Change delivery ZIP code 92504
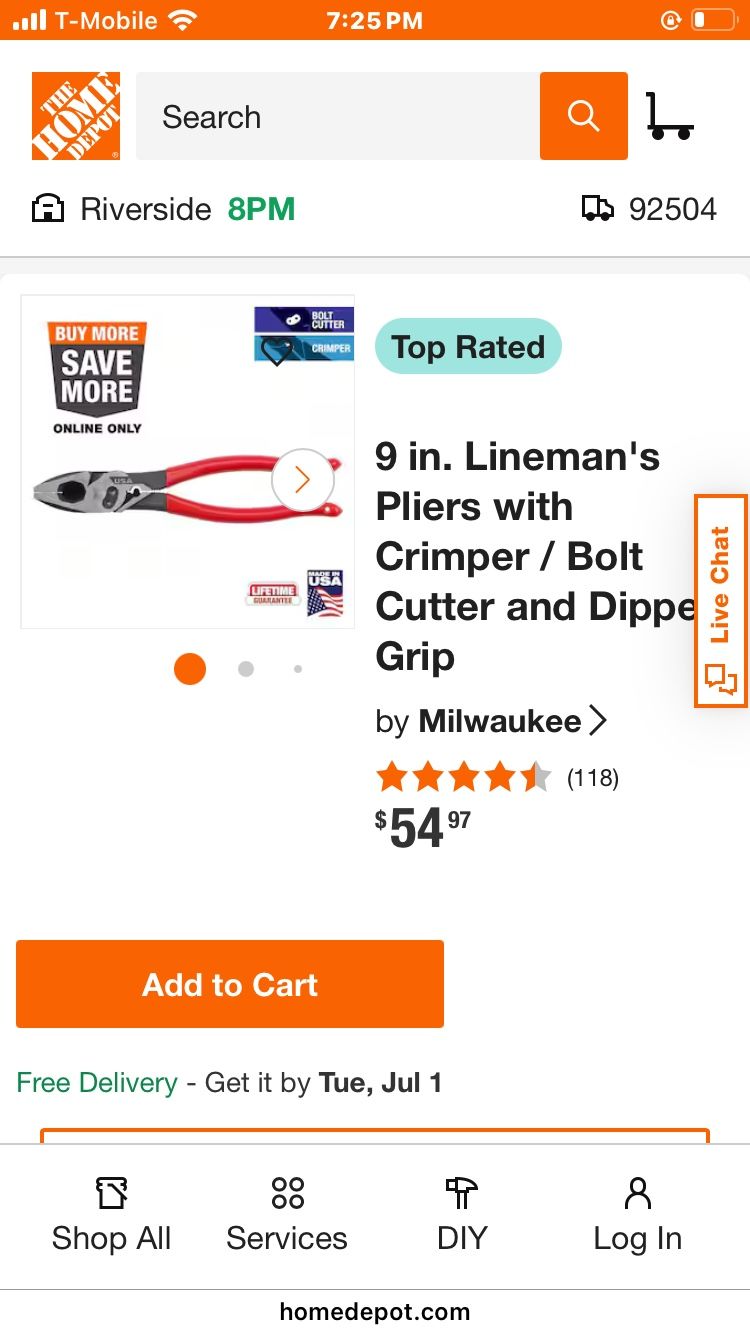This screenshot has height=1334, width=750. [x=672, y=209]
